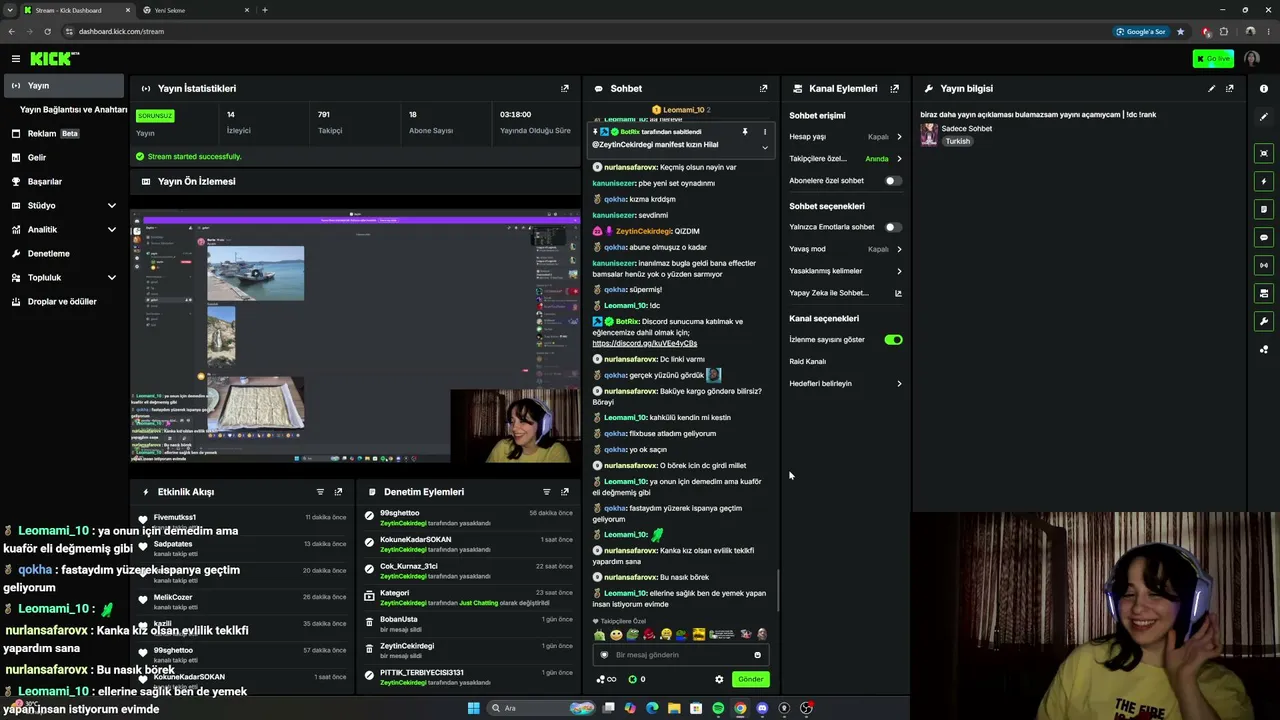Image resolution: width=1280 pixels, height=720 pixels.
Task: Open a new browser tab
Action: click(x=264, y=10)
